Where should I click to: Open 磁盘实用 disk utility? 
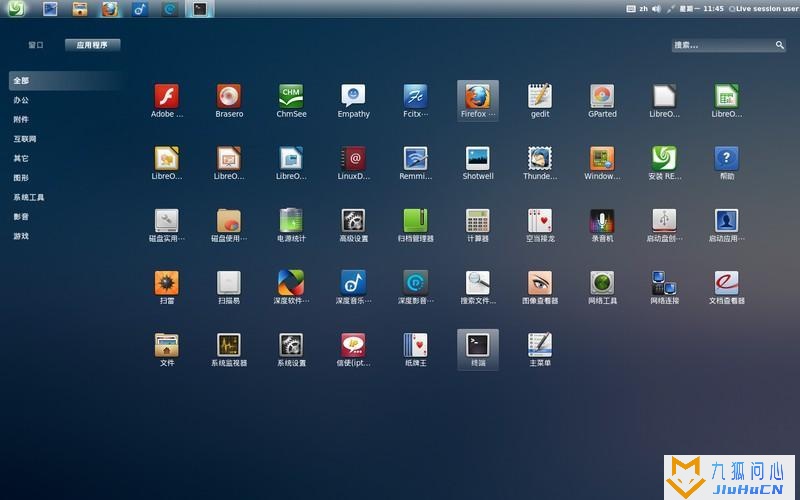[167, 225]
